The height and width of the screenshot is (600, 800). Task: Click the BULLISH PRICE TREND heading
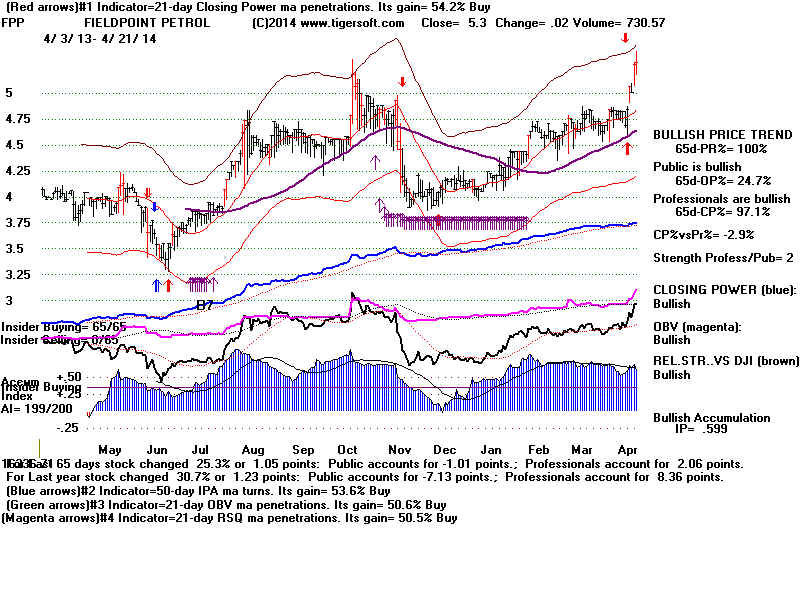coord(723,135)
